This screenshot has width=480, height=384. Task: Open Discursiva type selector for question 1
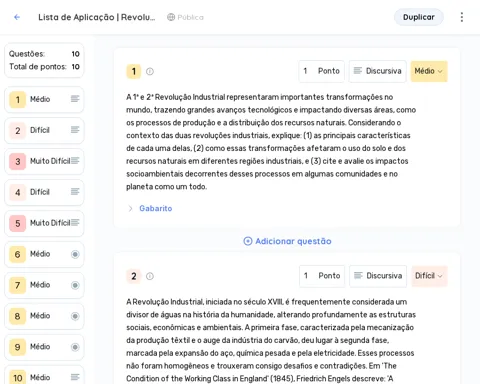pyautogui.click(x=377, y=71)
